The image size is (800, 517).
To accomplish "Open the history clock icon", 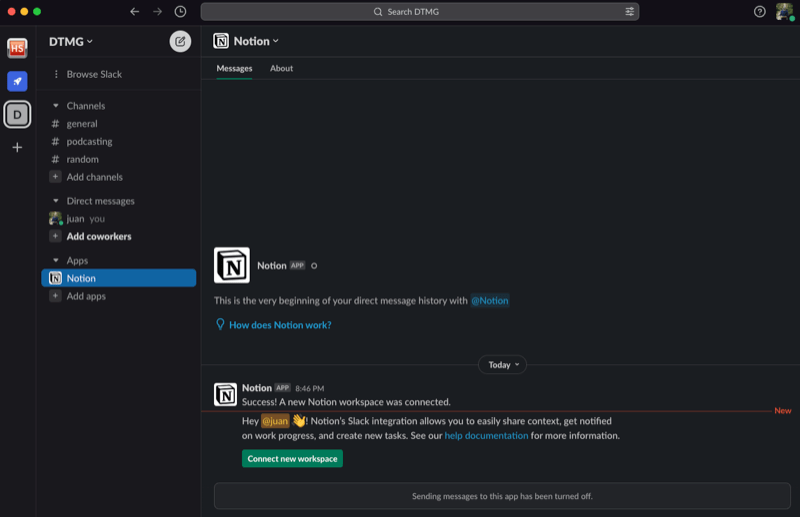I will pos(180,11).
